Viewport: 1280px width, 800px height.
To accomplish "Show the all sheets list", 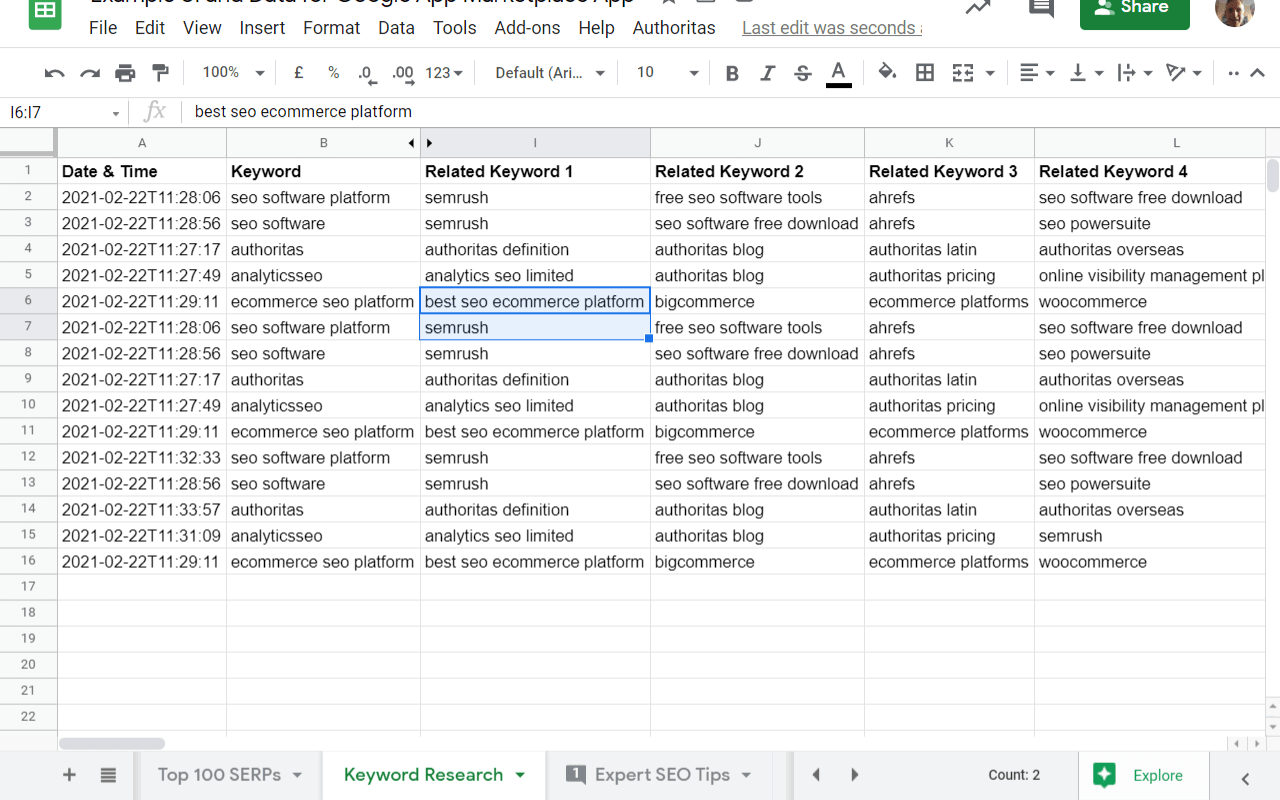I will [108, 775].
